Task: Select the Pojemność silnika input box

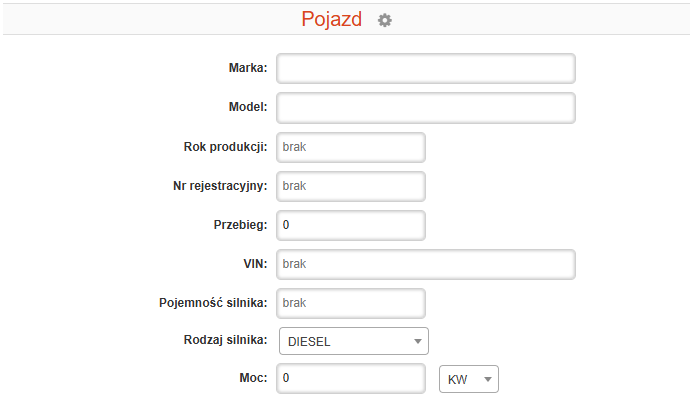Action: [x=351, y=302]
